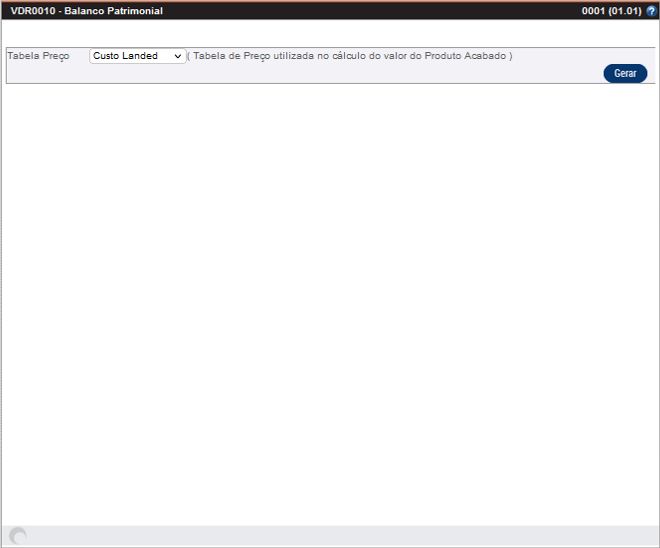Click the loading spinner in the status bar
Screen dimensions: 660x548
click(x=18, y=536)
